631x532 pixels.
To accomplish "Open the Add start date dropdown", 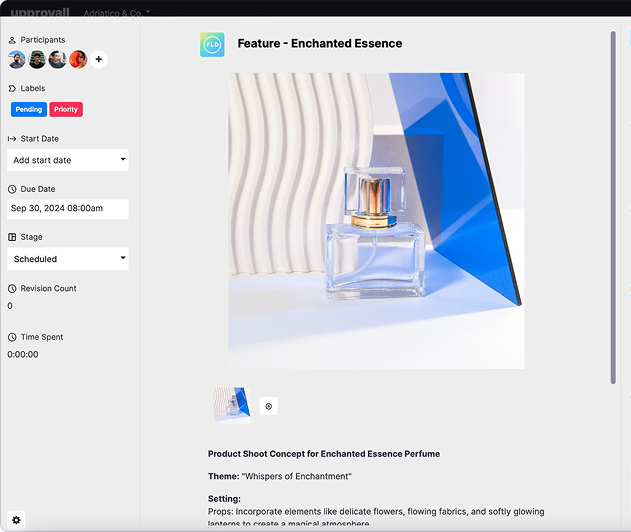I will pyautogui.click(x=68, y=160).
